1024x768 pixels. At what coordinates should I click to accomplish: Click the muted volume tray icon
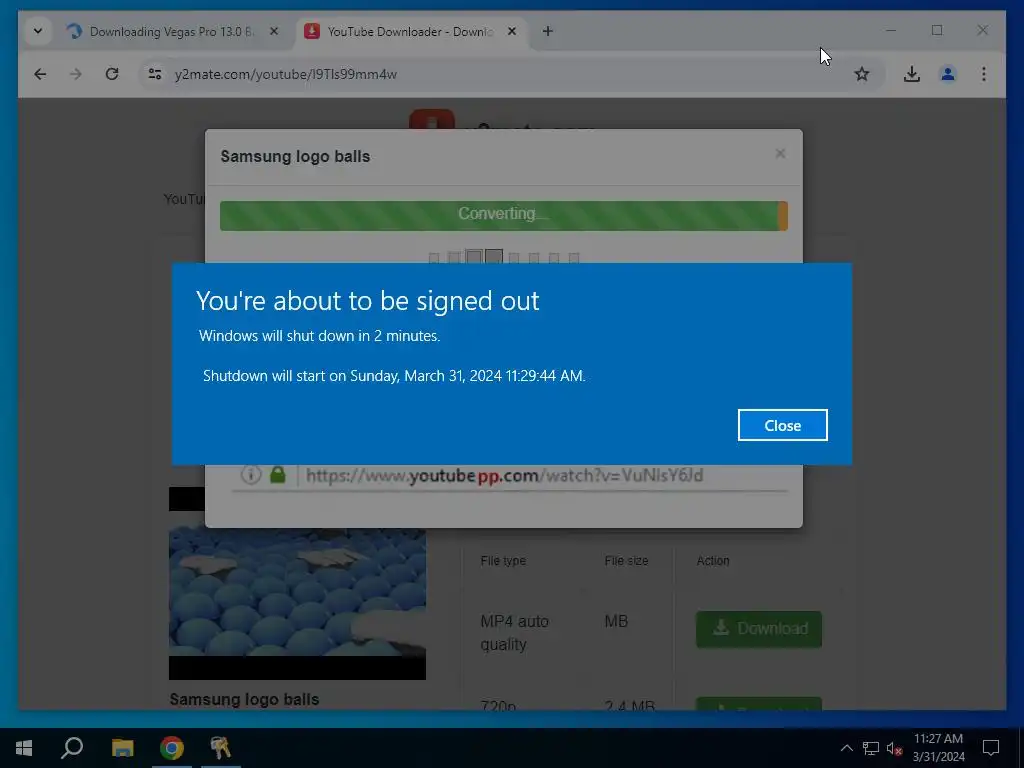894,748
